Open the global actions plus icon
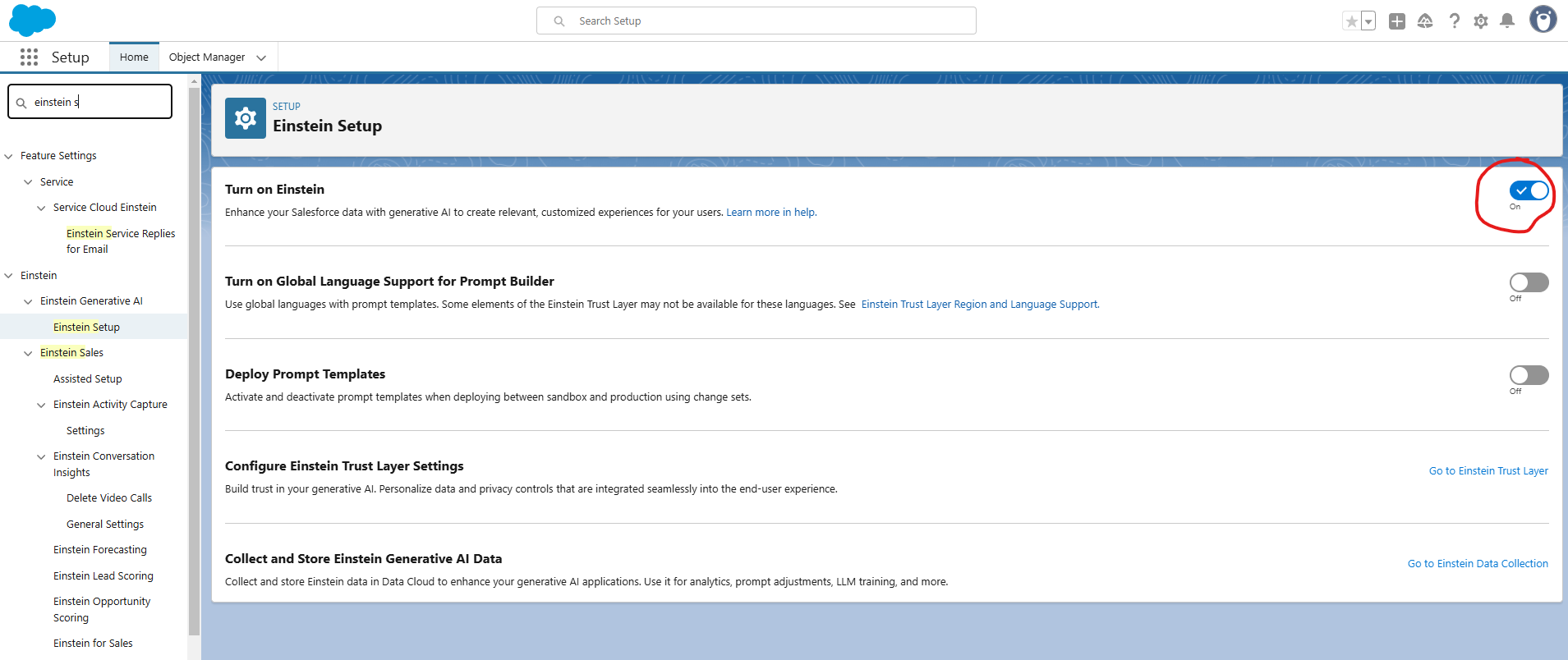The width and height of the screenshot is (1568, 660). point(1397,21)
